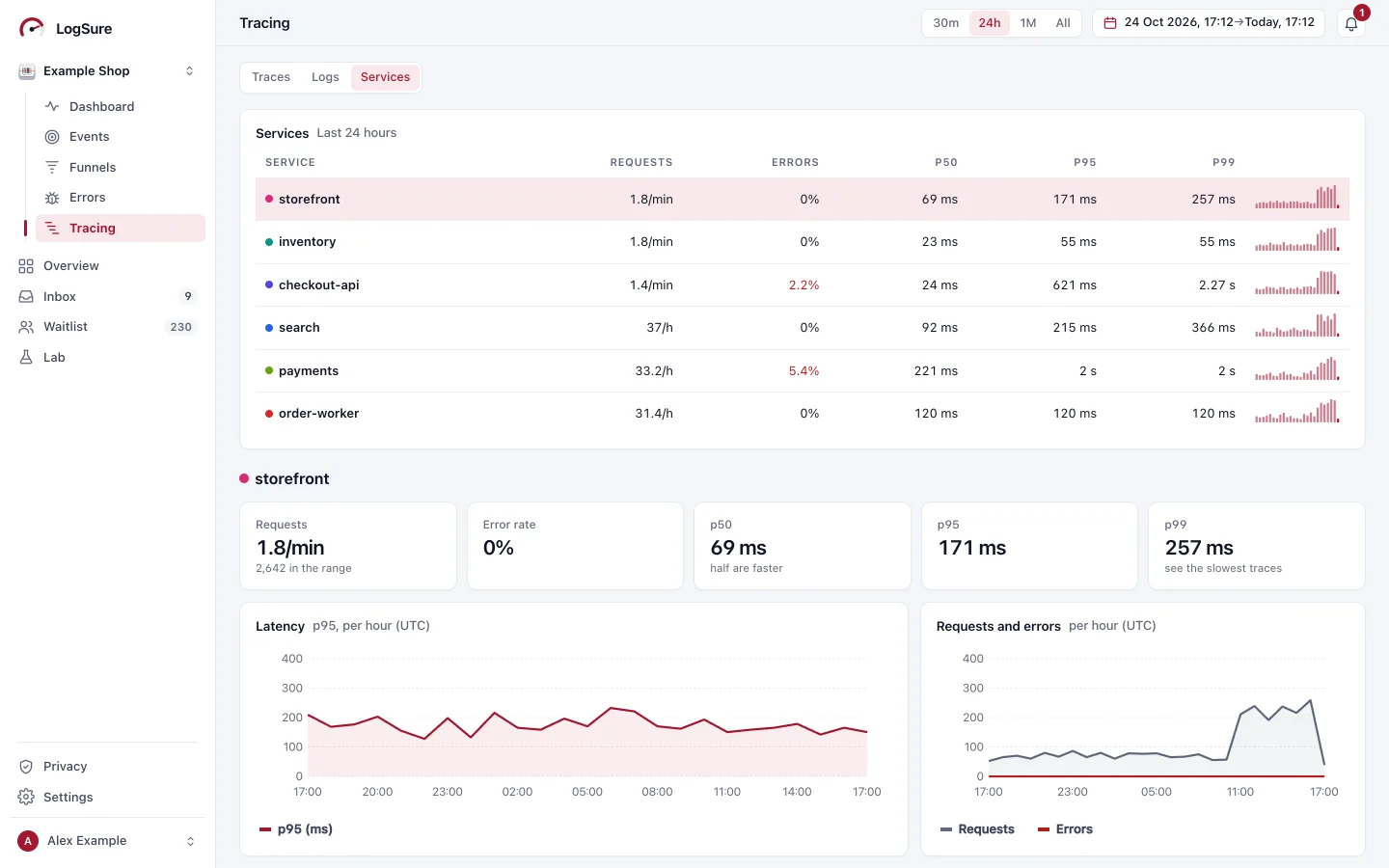Click the Overview grid icon

coord(26,266)
